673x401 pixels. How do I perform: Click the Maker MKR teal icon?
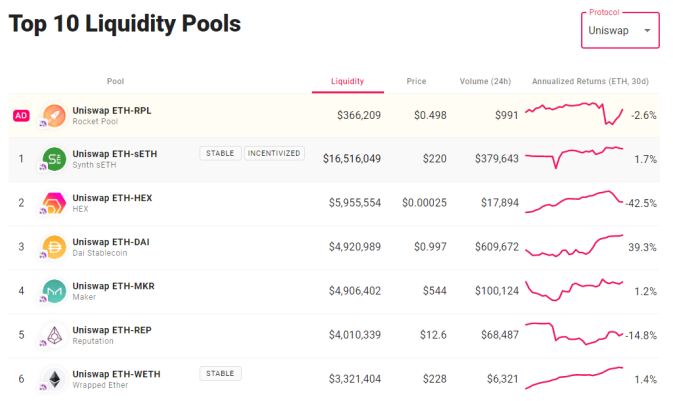point(55,292)
